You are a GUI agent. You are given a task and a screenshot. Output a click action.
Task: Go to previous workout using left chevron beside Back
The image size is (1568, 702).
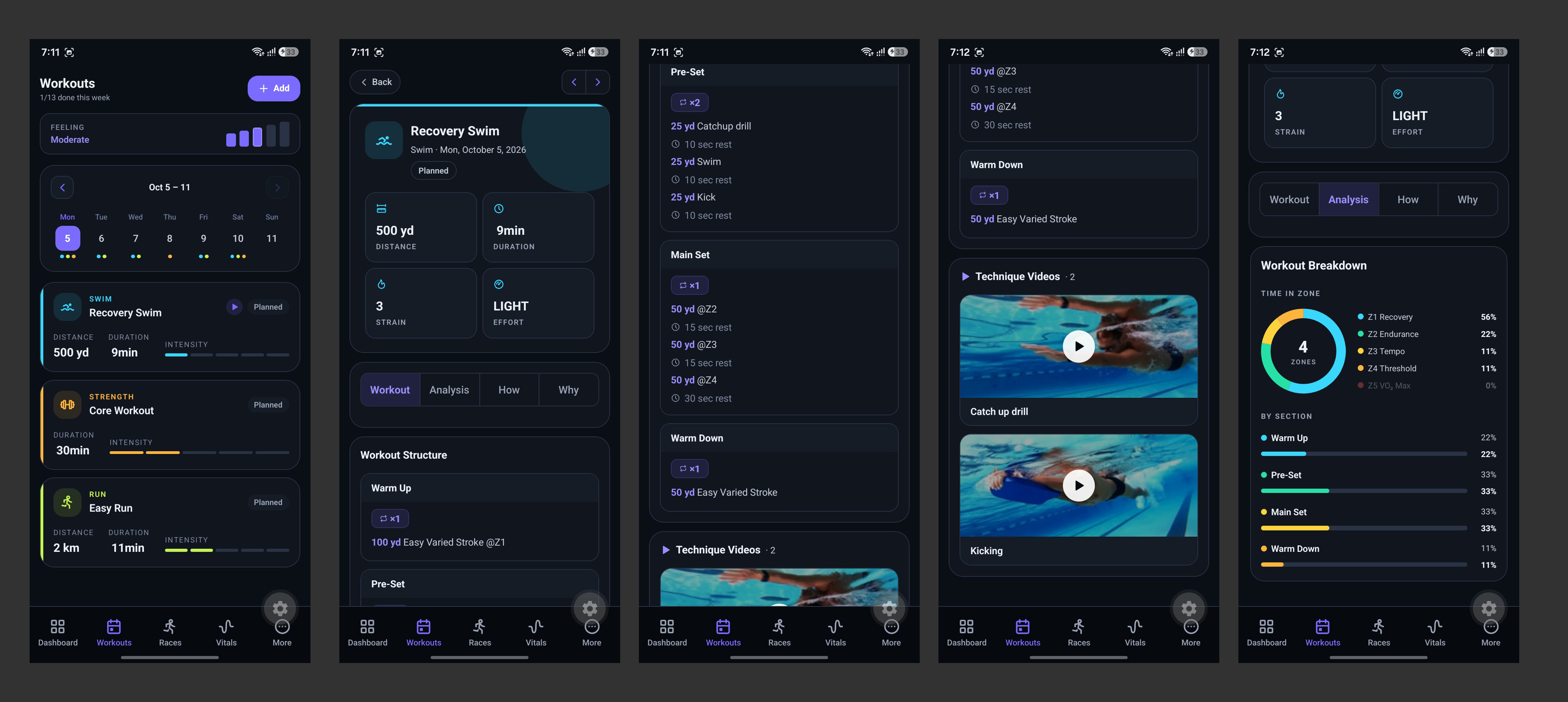[x=574, y=82]
